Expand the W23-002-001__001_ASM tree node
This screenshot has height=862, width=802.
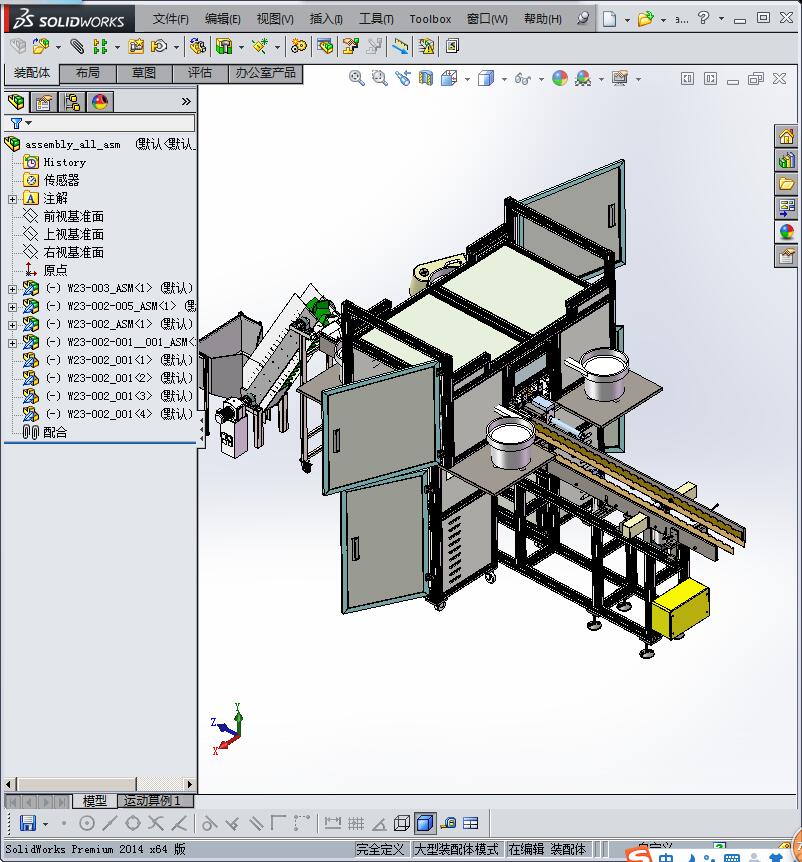(12, 343)
